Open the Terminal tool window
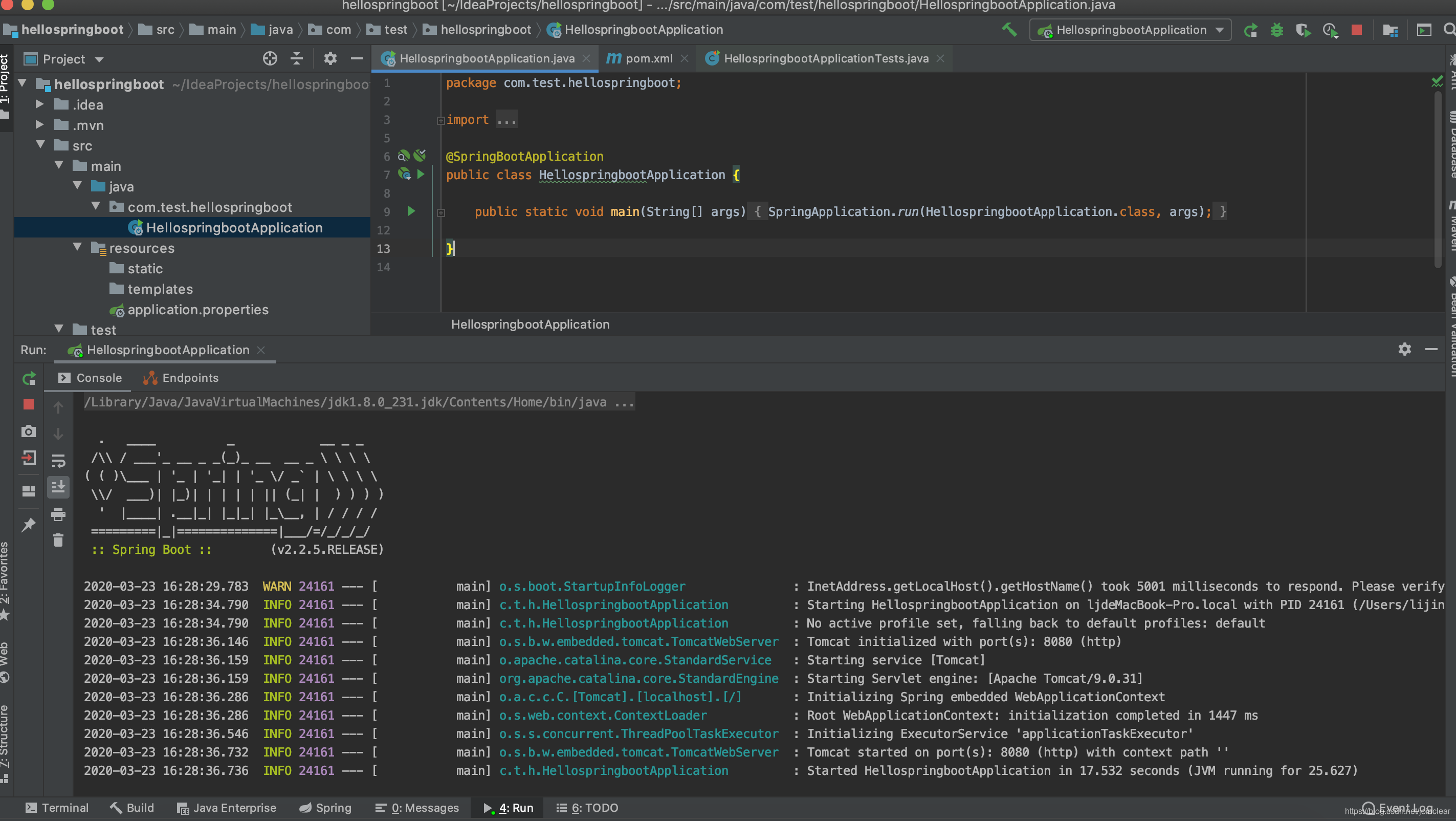1456x821 pixels. (x=56, y=807)
